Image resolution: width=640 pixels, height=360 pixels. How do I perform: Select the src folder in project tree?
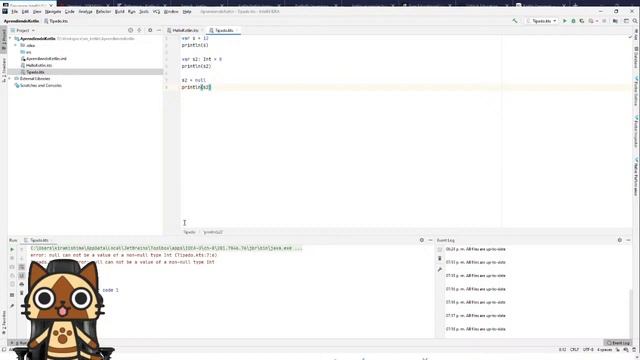click(x=26, y=52)
